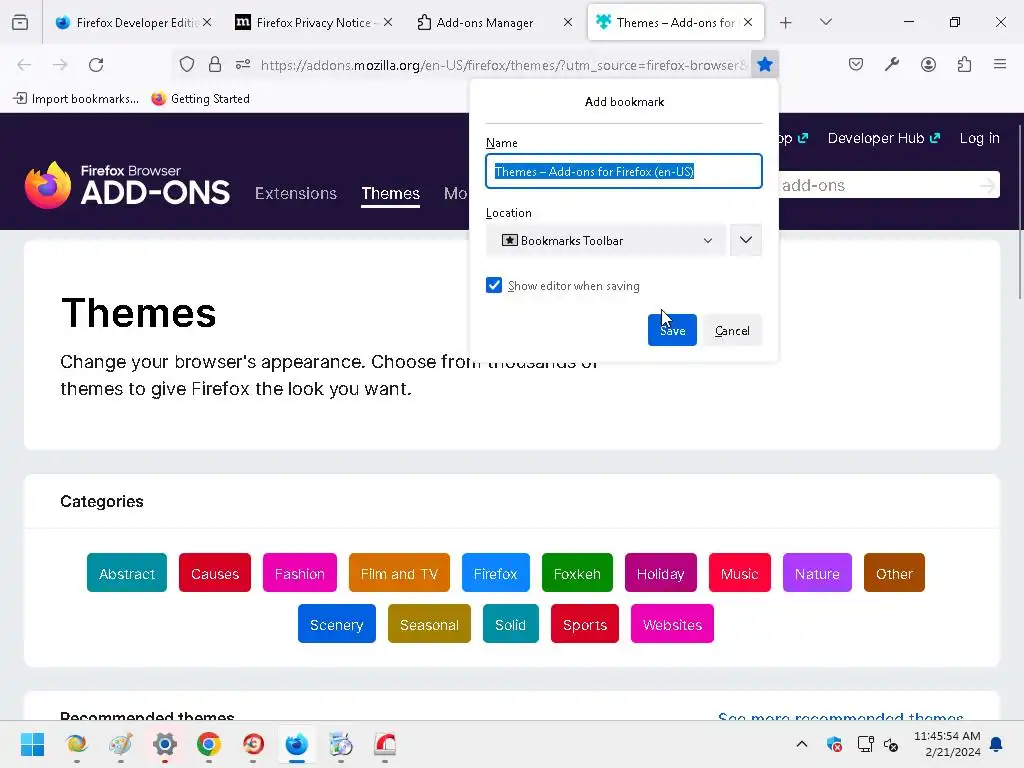1024x768 pixels.
Task: Save the bookmark
Action: point(672,330)
